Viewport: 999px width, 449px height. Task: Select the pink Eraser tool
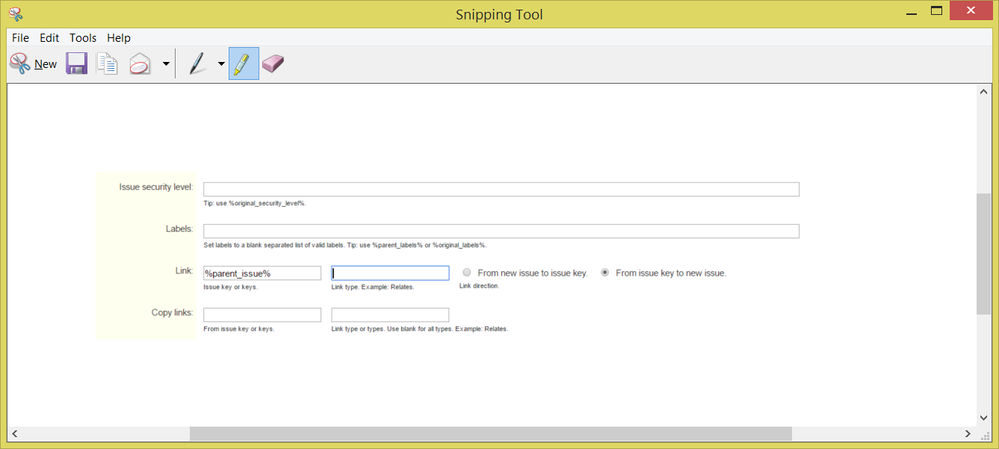(x=273, y=63)
